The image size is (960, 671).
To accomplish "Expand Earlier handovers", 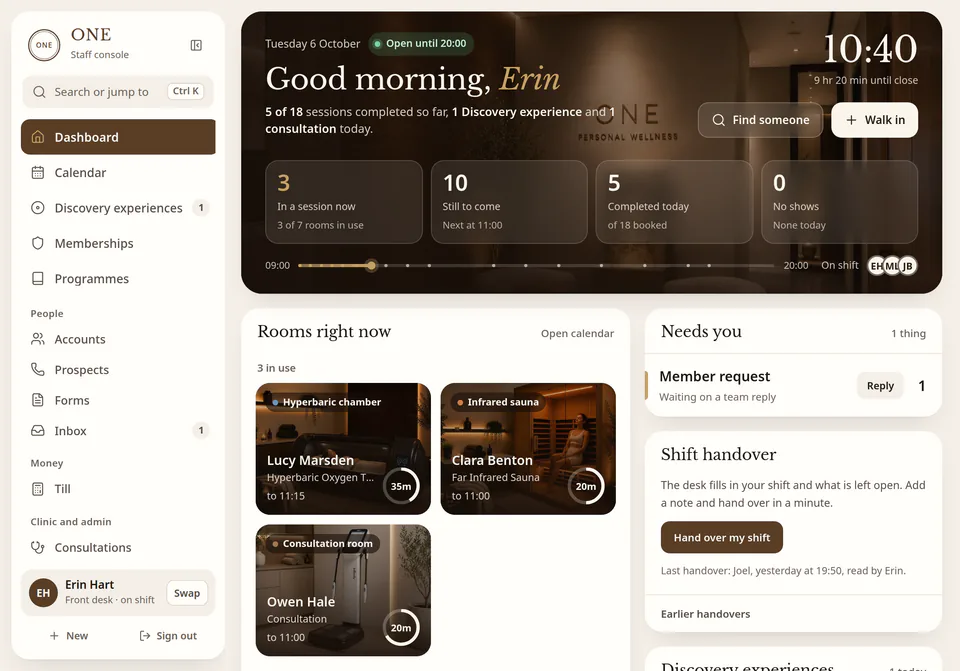I will [705, 614].
